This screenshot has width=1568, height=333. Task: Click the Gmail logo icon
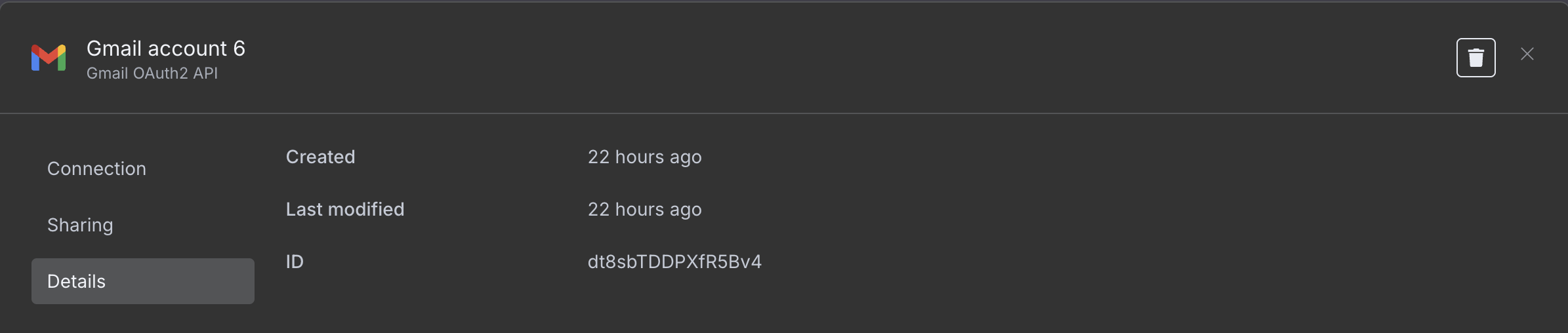(49, 58)
